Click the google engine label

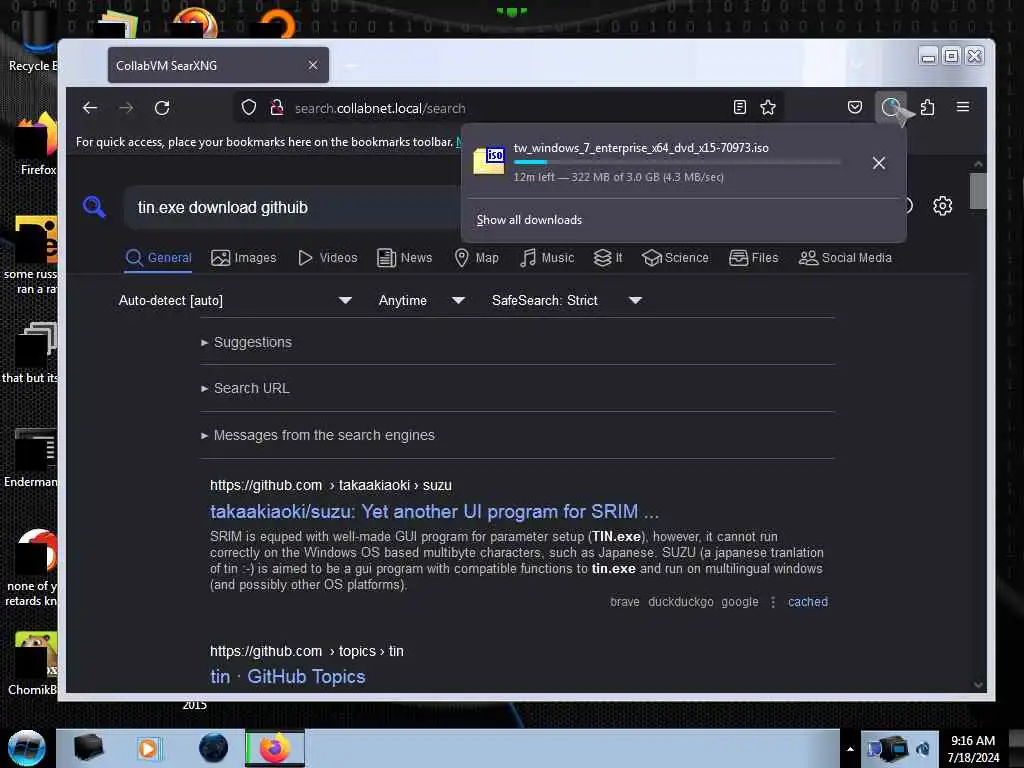click(x=740, y=602)
